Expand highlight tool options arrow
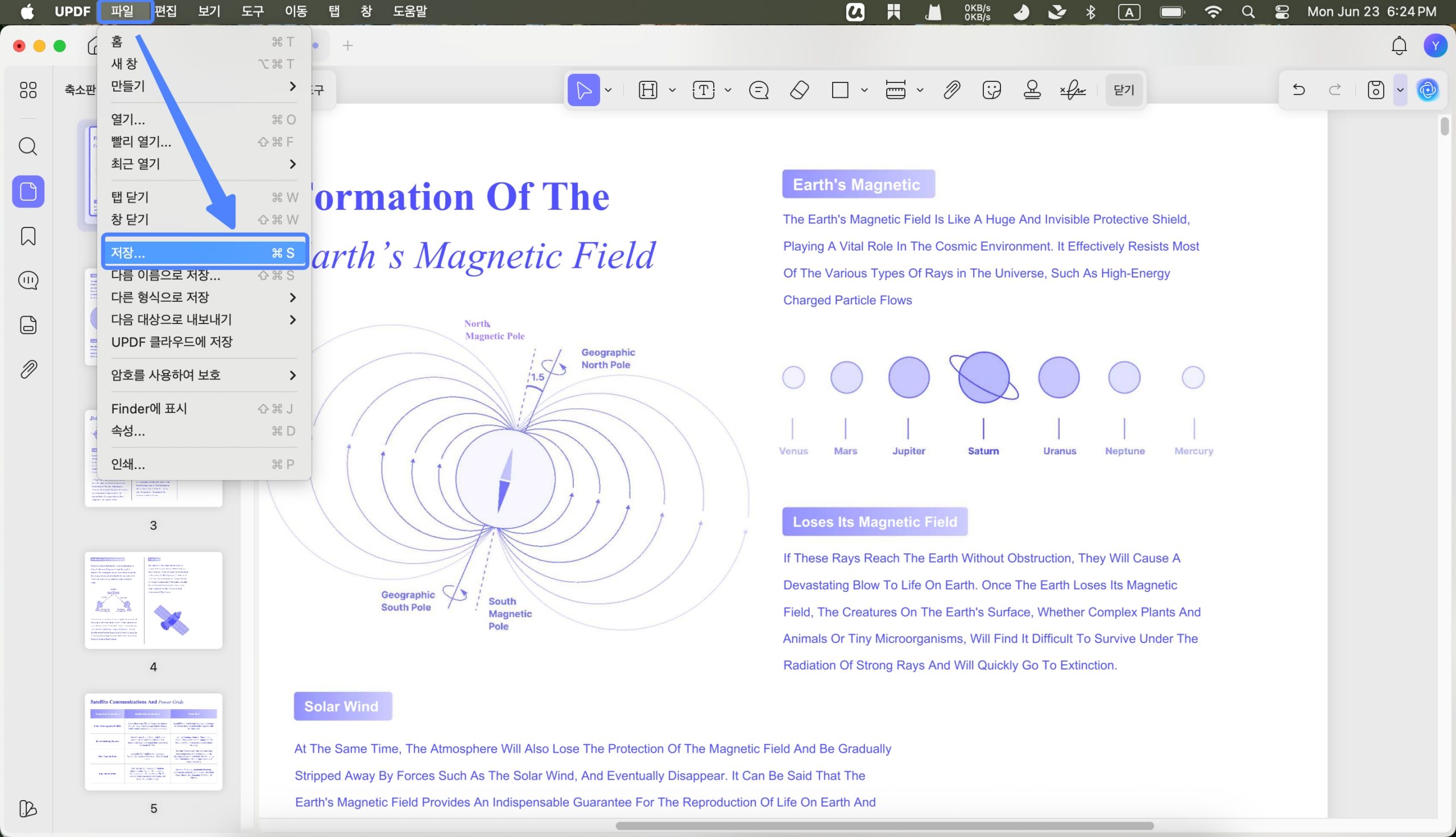 click(672, 90)
